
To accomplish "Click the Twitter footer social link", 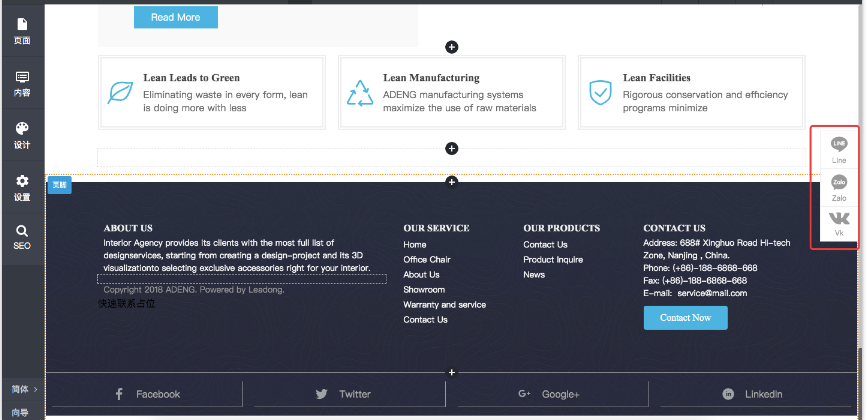I will coord(343,394).
